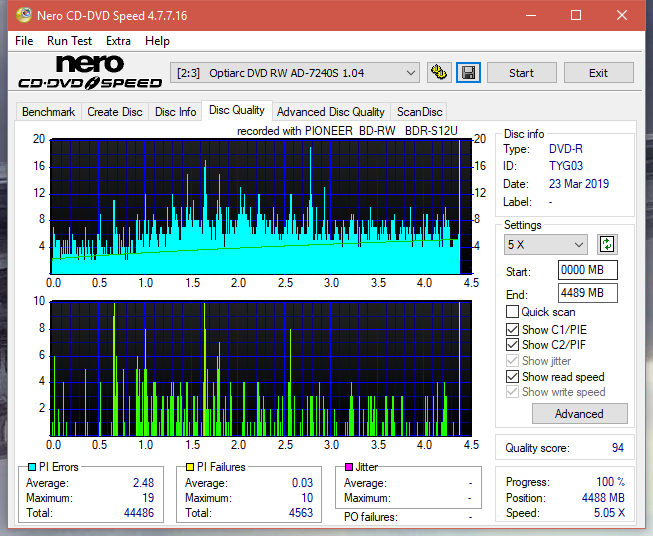The image size is (653, 536).
Task: Toggle Show jitter checkbox
Action: [512, 361]
